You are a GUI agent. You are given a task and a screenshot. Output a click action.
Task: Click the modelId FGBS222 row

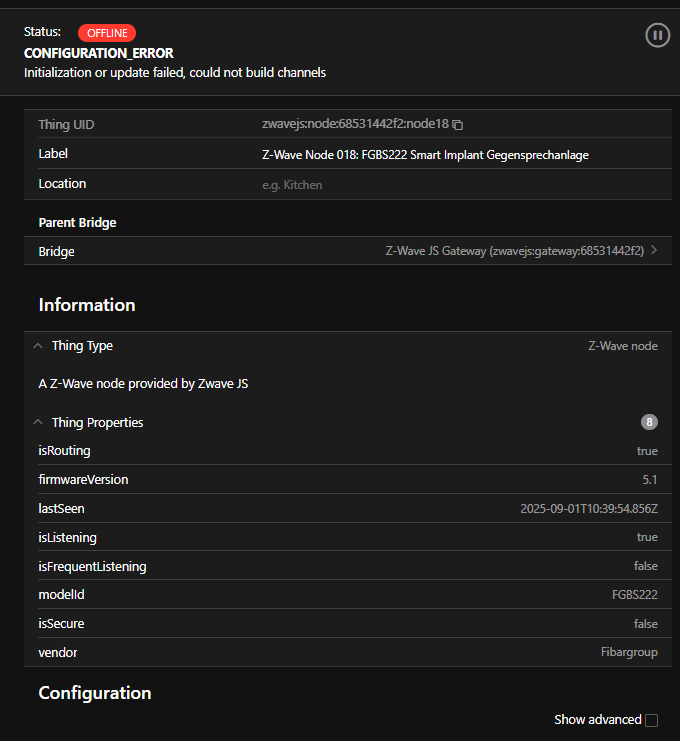click(347, 595)
